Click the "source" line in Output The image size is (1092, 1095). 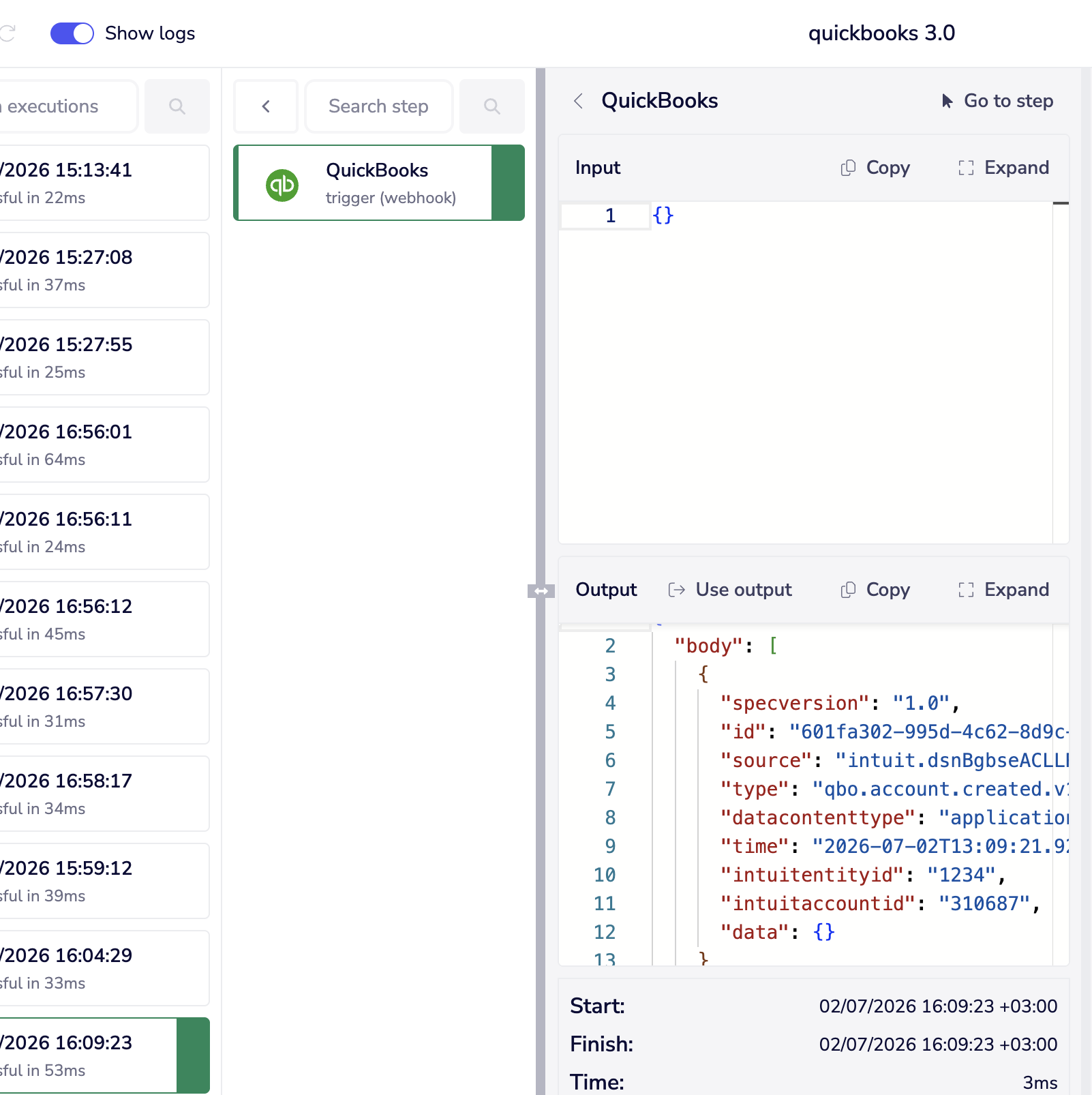(894, 760)
